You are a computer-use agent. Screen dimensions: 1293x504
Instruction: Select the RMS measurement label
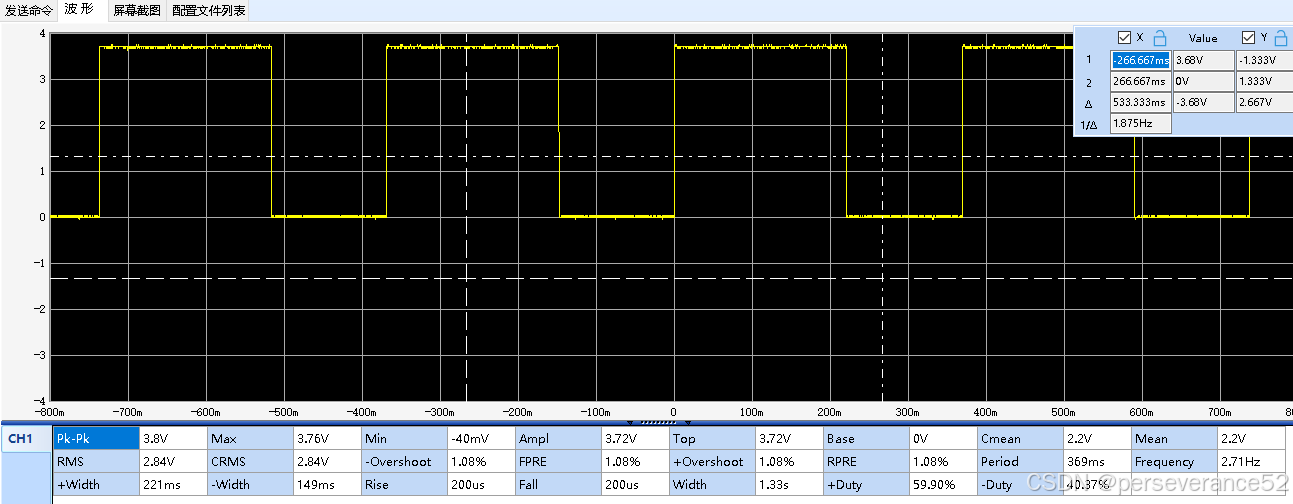[x=96, y=461]
